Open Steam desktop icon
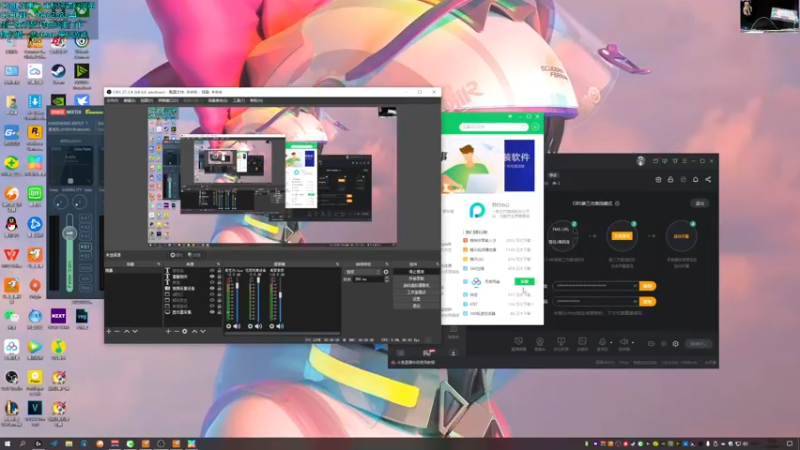800x450 pixels. click(58, 72)
